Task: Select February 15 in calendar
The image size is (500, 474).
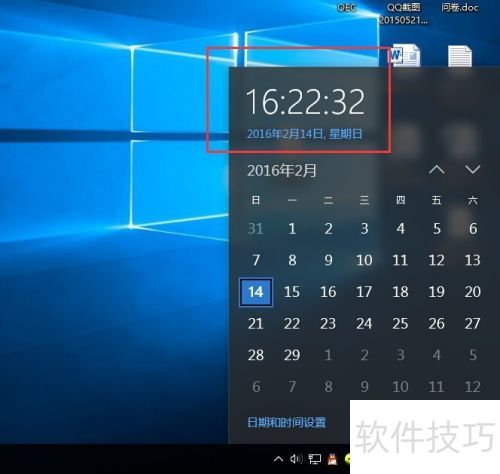Action: (292, 292)
